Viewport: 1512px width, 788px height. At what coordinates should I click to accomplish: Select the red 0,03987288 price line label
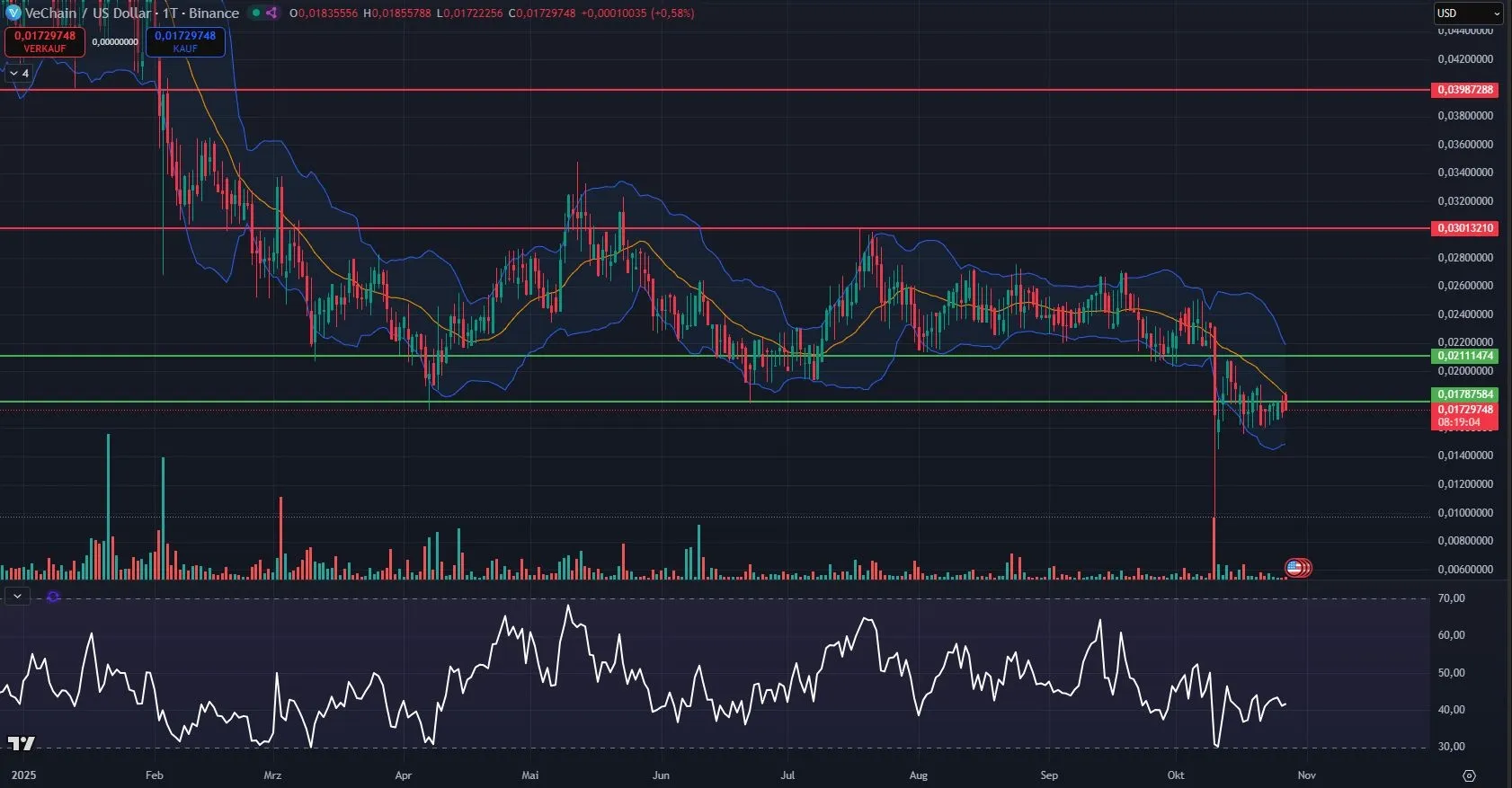tap(1464, 90)
